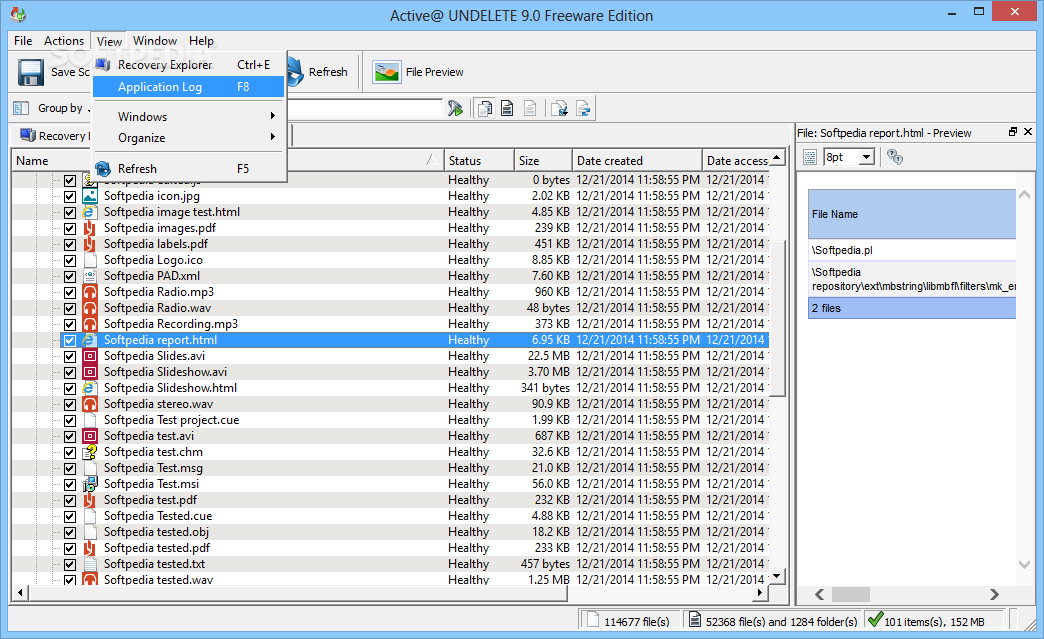Click the File Preview button label

click(x=434, y=72)
